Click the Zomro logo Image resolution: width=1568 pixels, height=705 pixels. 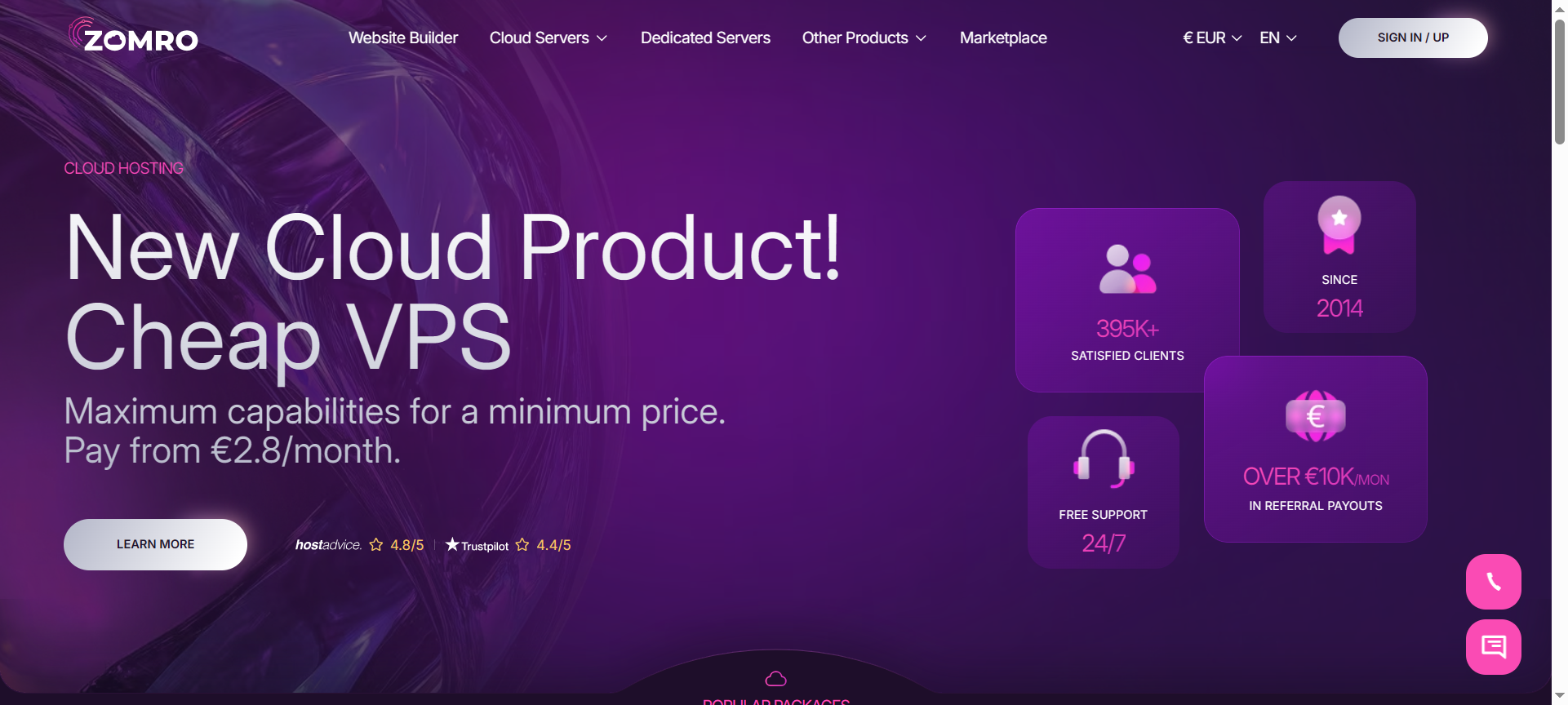tap(133, 36)
